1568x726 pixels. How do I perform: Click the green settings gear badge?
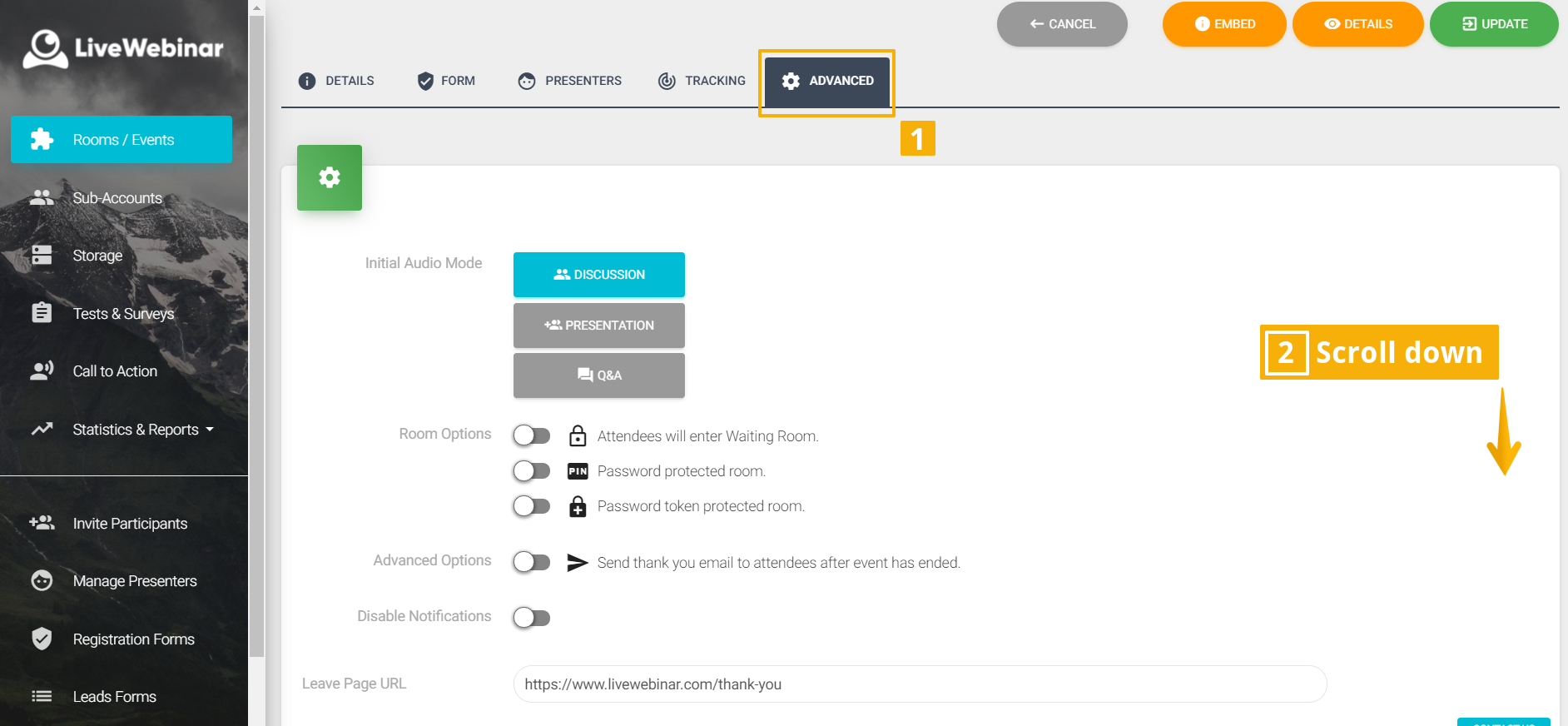tap(330, 177)
